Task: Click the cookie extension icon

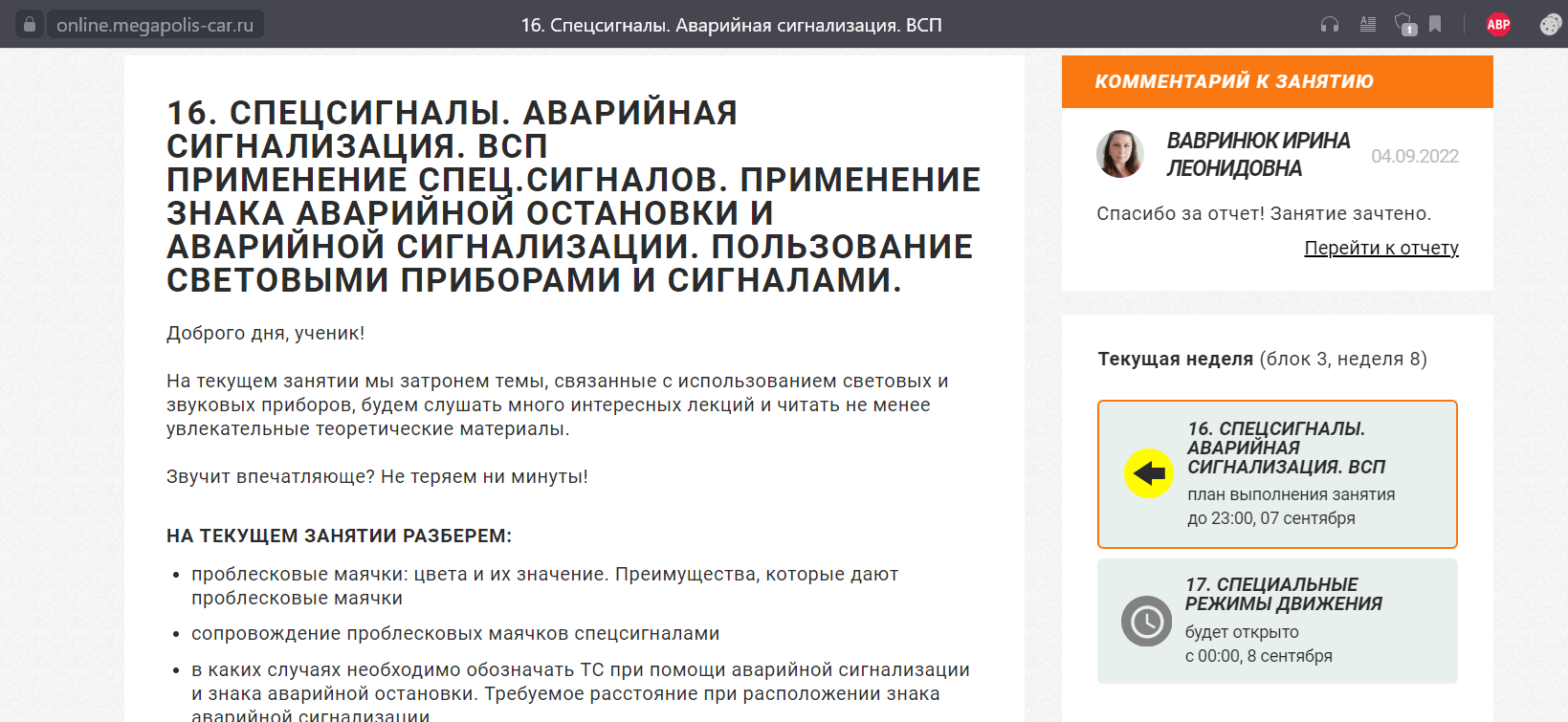Action: [x=1550, y=25]
